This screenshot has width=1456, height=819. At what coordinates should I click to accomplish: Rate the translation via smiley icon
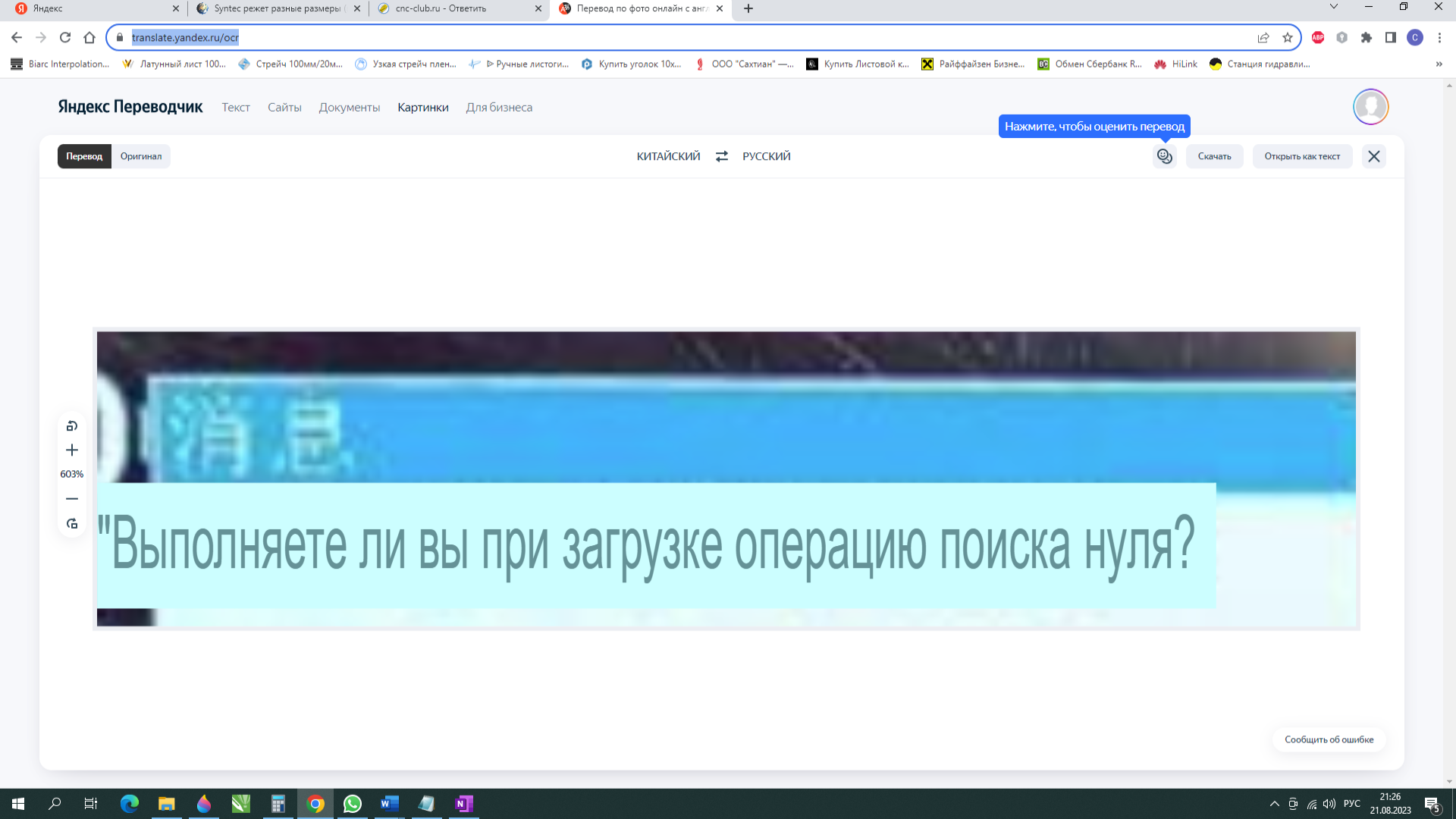click(1164, 156)
